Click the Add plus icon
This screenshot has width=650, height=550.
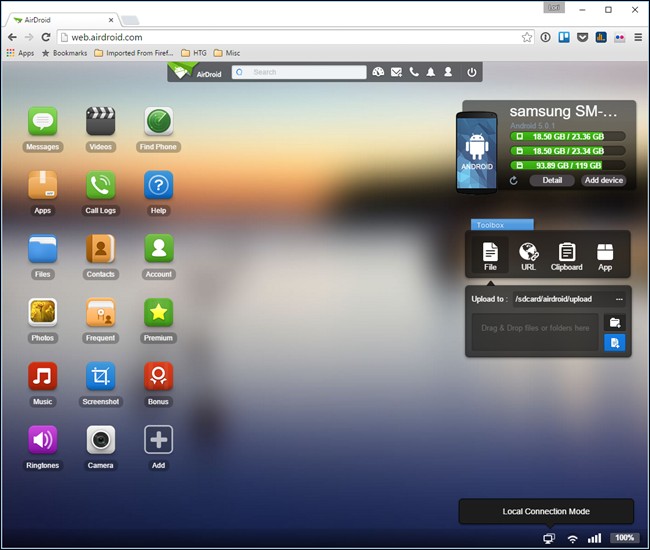(x=158, y=440)
